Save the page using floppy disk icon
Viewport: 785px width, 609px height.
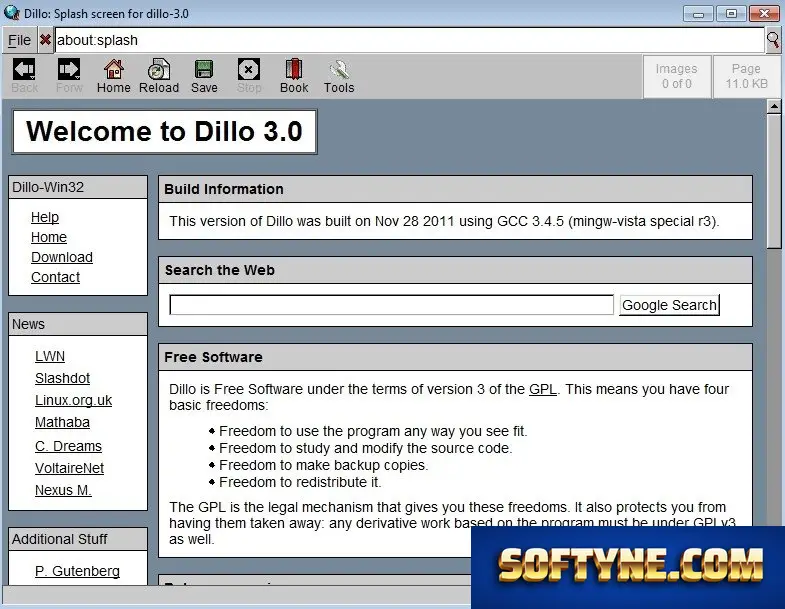point(204,70)
